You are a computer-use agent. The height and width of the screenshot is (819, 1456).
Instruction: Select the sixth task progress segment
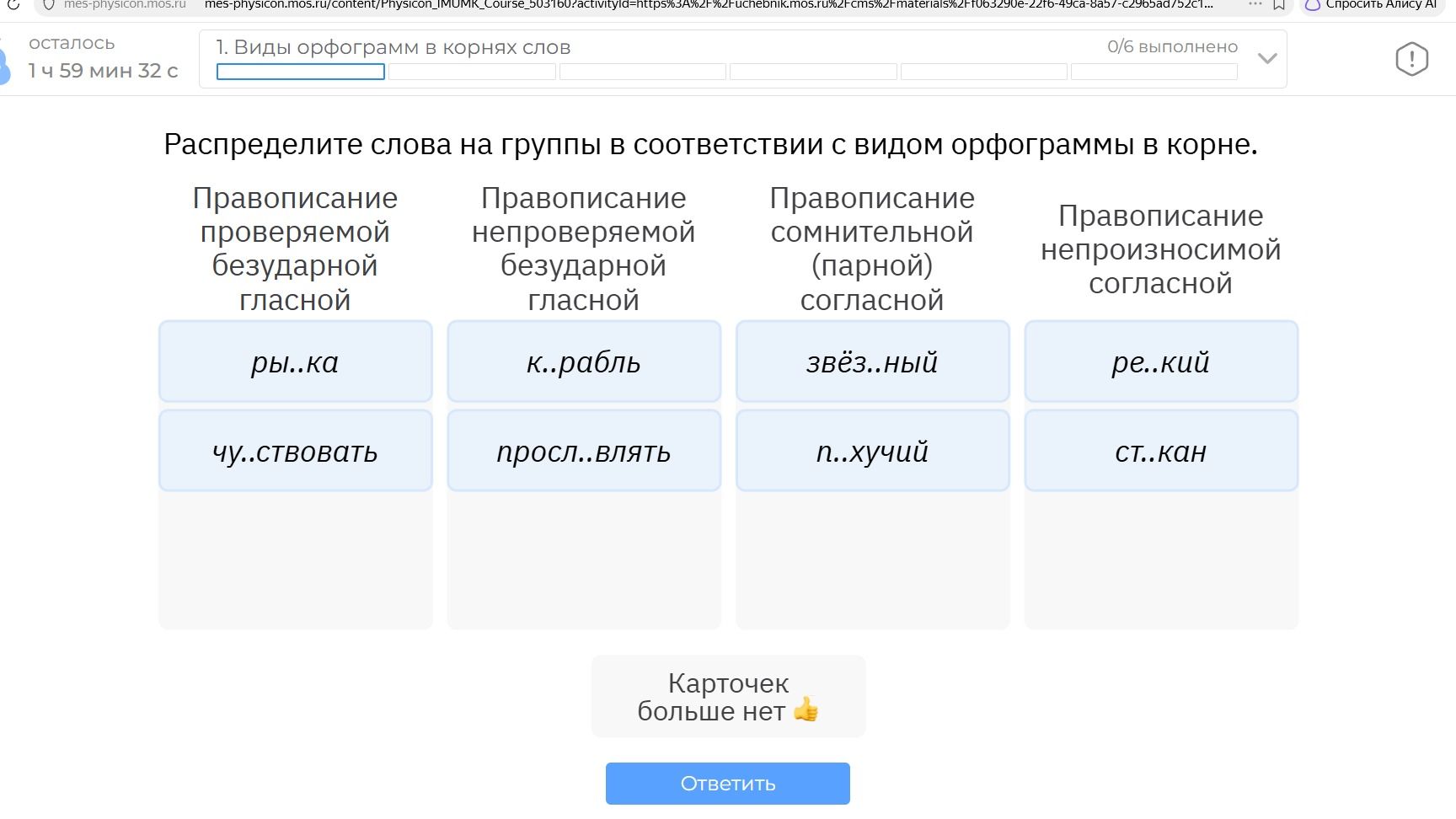1154,72
